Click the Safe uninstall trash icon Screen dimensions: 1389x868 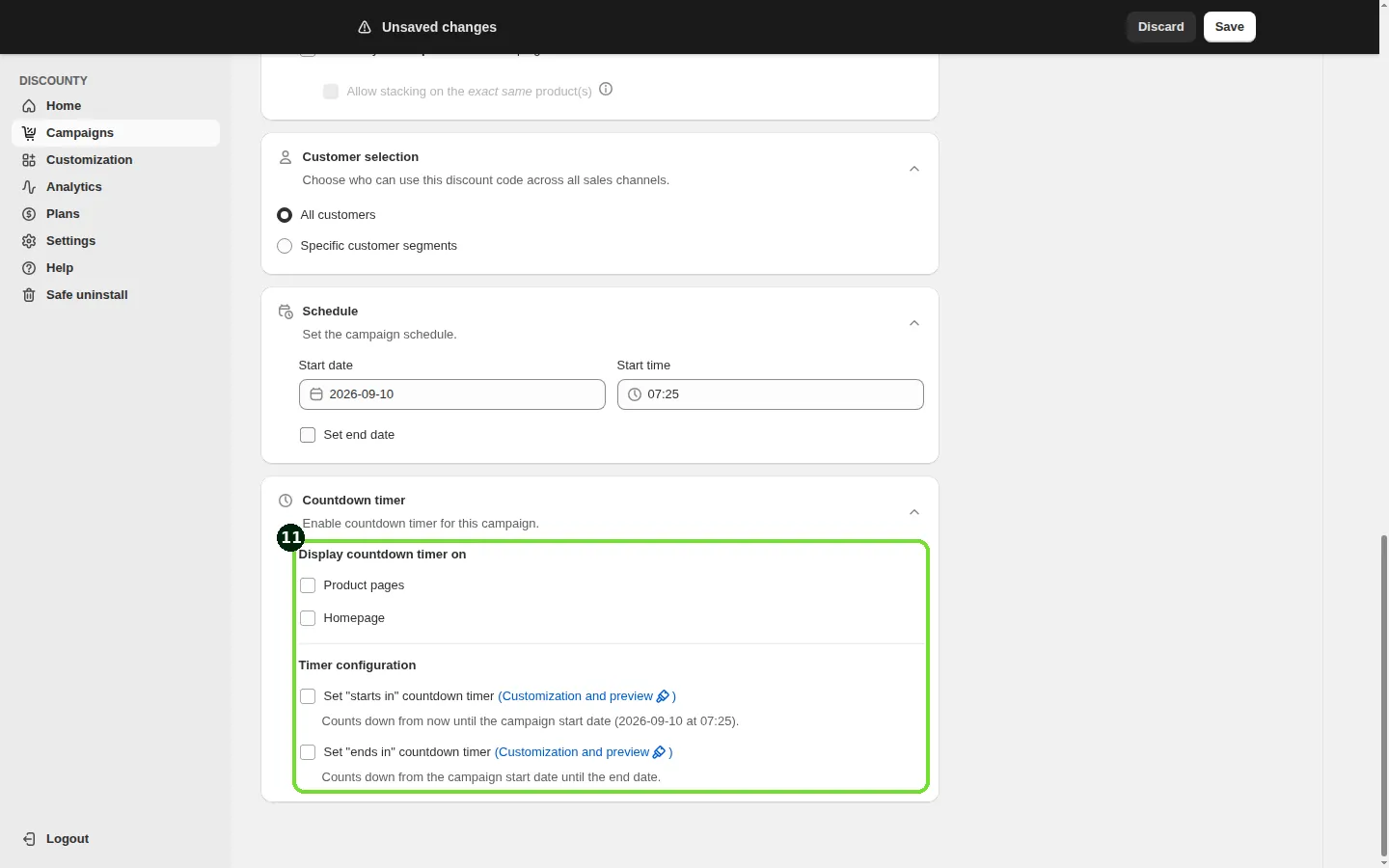[x=29, y=295]
